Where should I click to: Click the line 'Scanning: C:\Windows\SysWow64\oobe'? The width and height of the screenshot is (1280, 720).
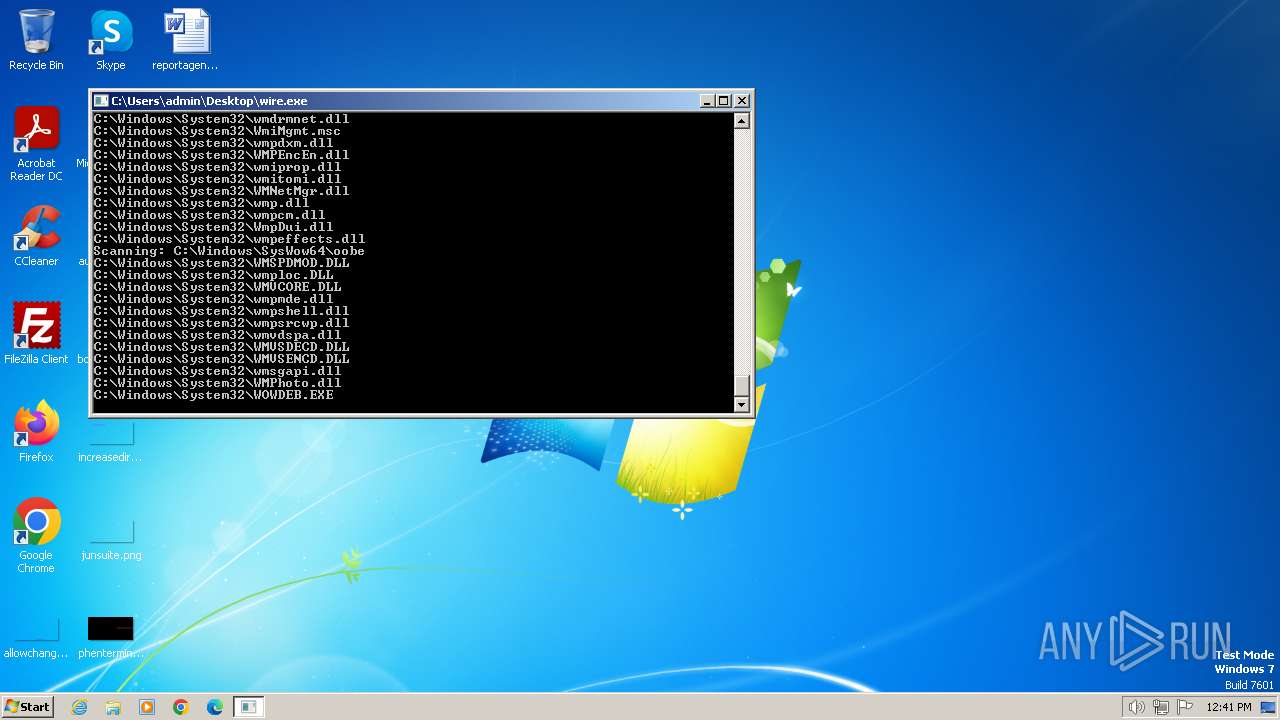pos(229,251)
